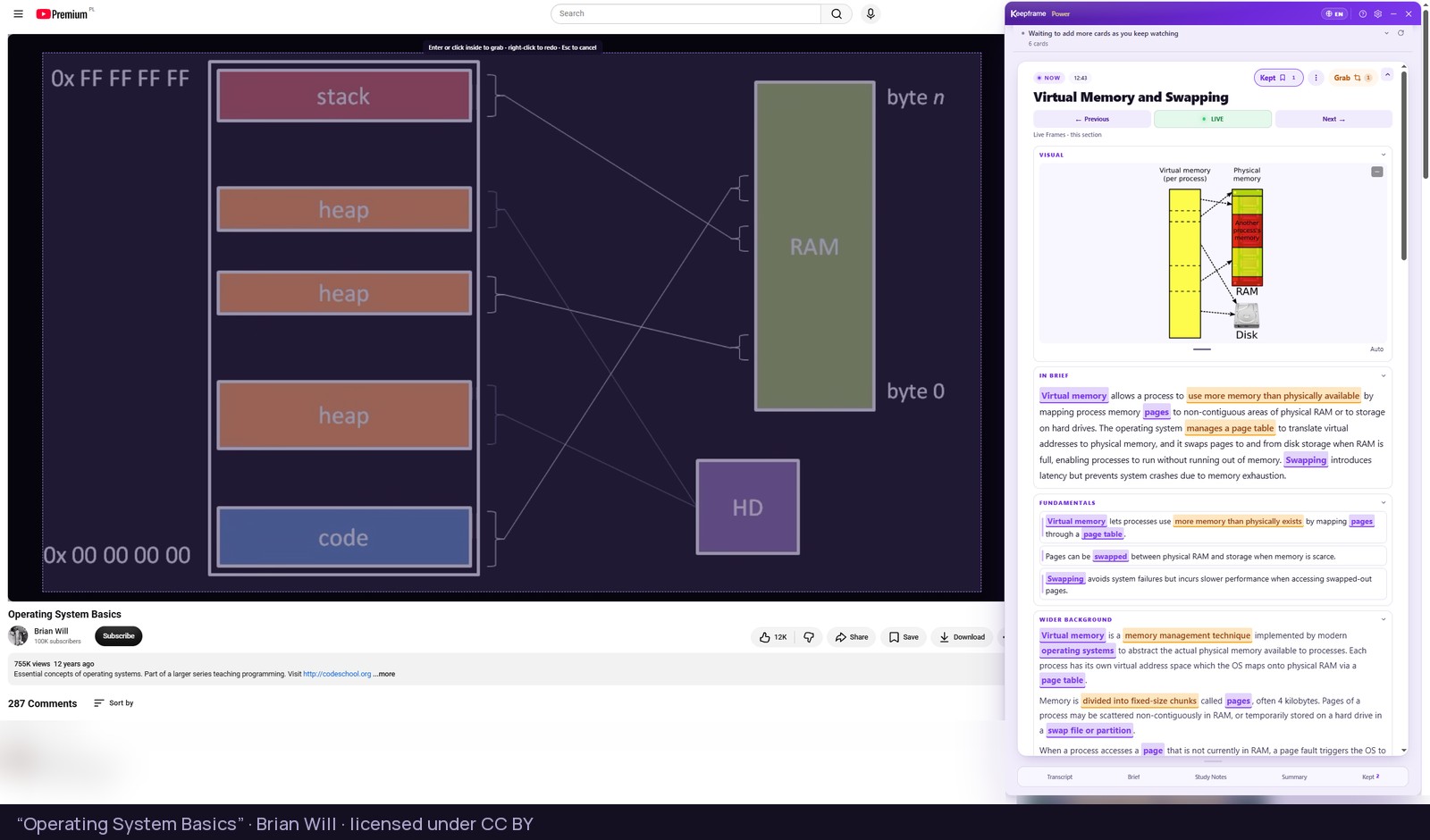
Task: Open the Kept tab in bottom bar
Action: tap(1370, 777)
